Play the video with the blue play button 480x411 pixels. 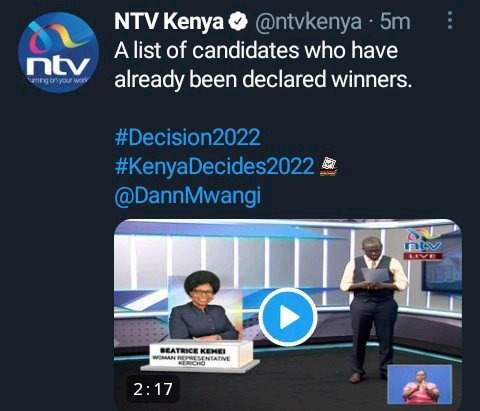[288, 317]
